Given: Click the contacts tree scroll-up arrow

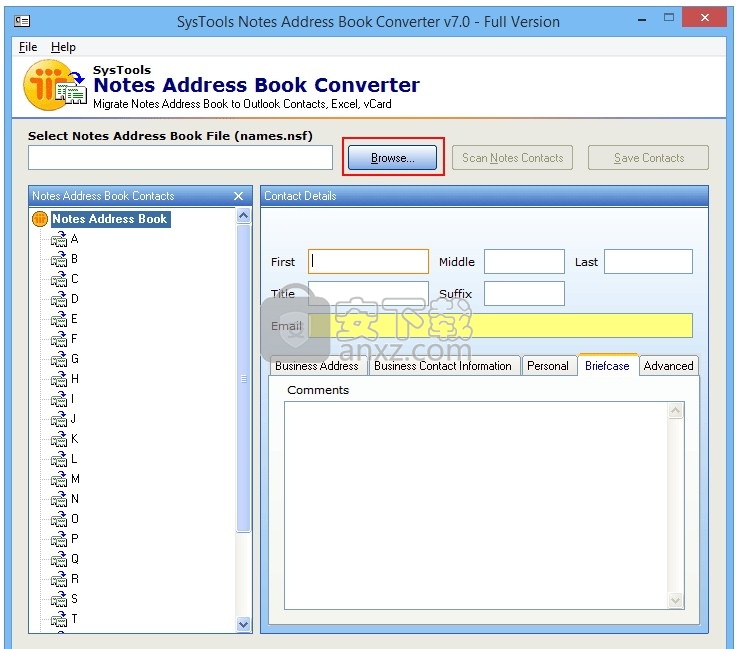Looking at the screenshot, I should [244, 215].
